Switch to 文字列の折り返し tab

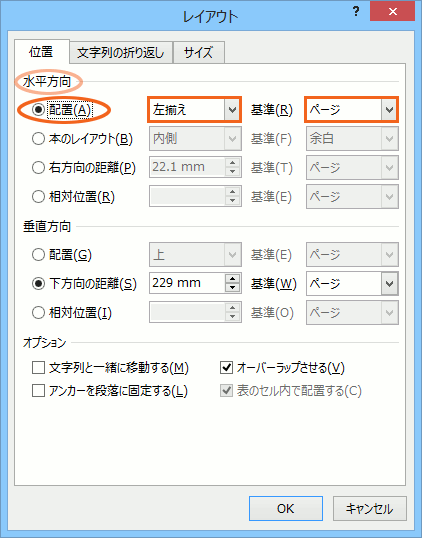tap(121, 52)
